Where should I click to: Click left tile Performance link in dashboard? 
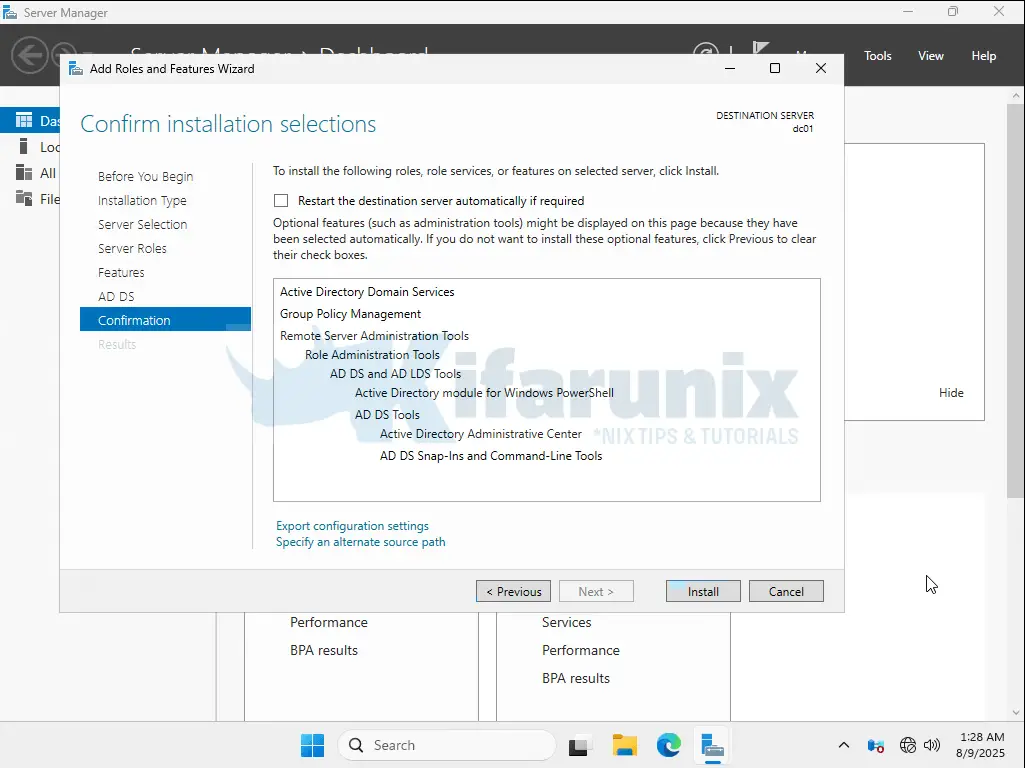[x=329, y=622]
